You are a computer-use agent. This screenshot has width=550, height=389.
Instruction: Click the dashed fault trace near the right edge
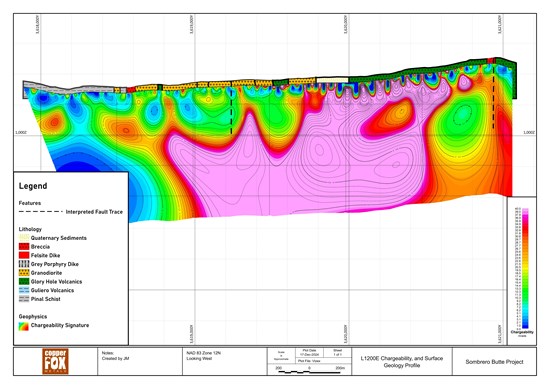coord(494,98)
